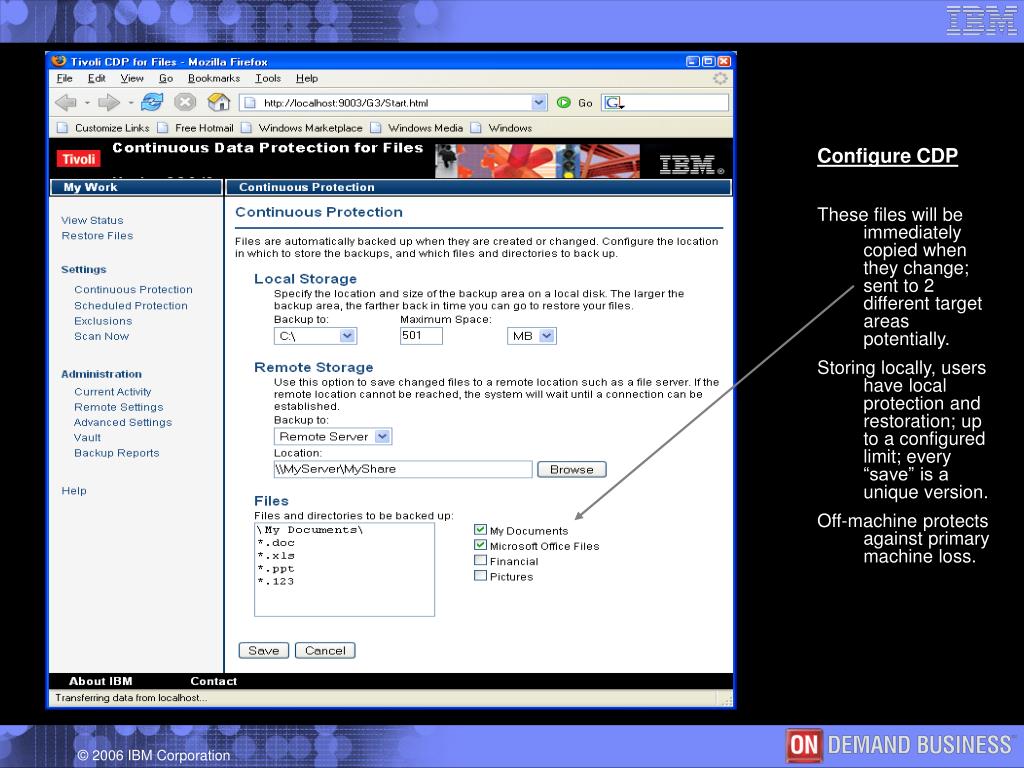Open the Restore Files link

click(97, 236)
